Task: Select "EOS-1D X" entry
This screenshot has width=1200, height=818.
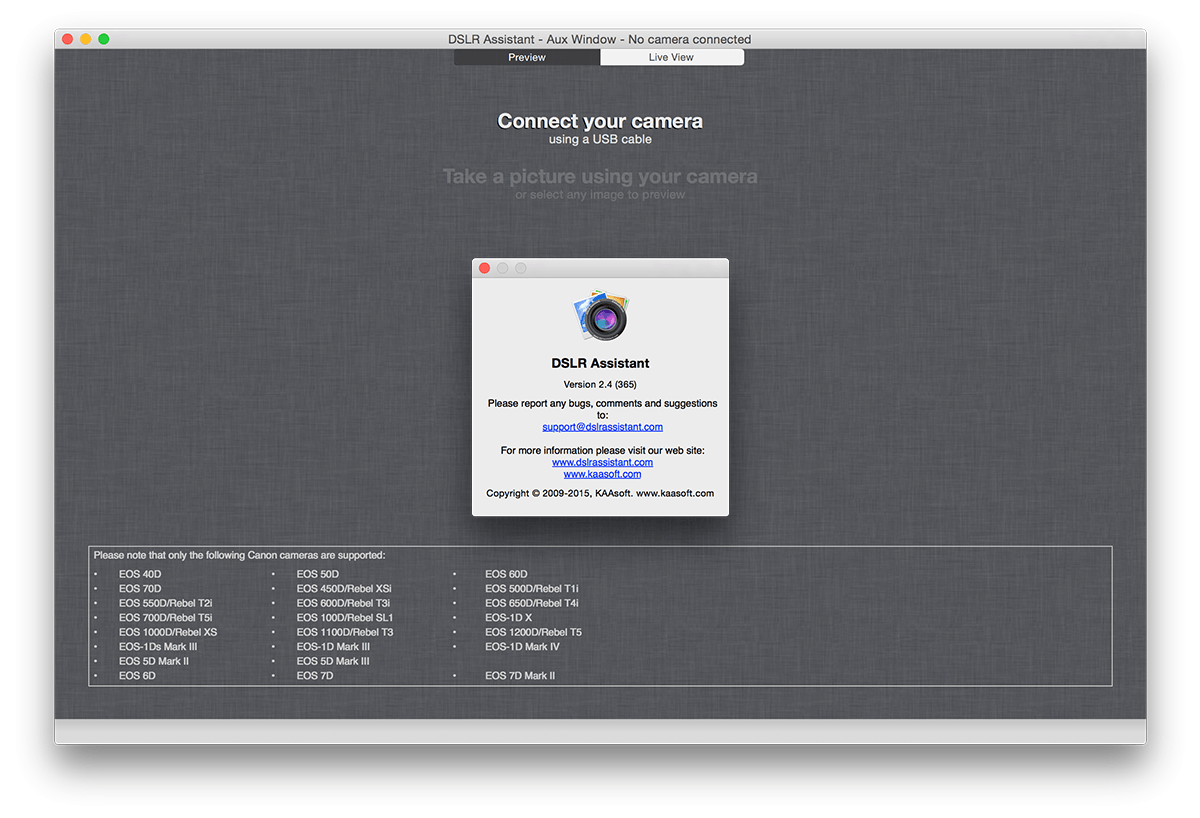Action: point(509,618)
